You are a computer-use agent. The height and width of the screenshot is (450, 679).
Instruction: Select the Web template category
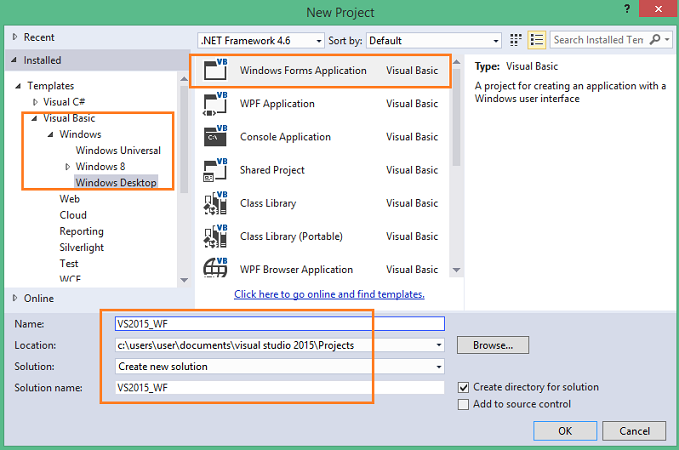69,199
